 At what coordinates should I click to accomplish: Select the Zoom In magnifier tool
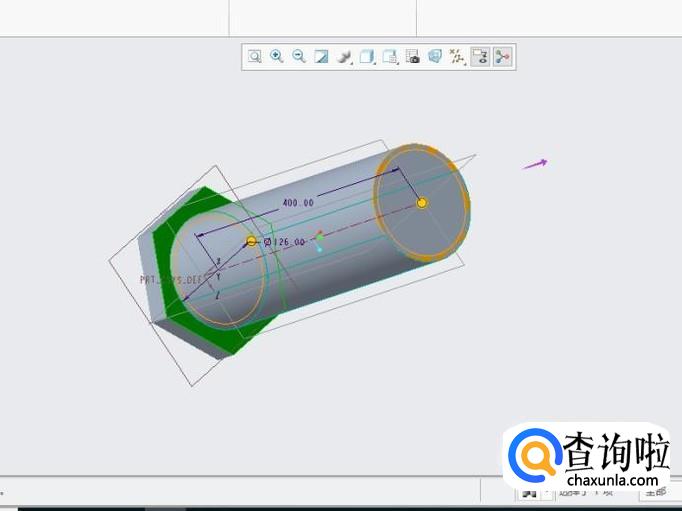pyautogui.click(x=277, y=57)
